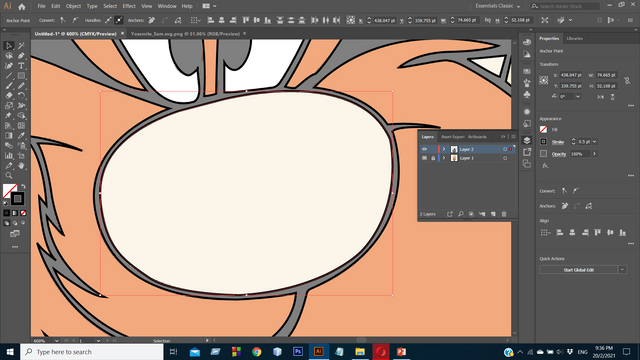The image size is (640, 360).
Task: Select the Direct Selection tool
Action: [9, 46]
